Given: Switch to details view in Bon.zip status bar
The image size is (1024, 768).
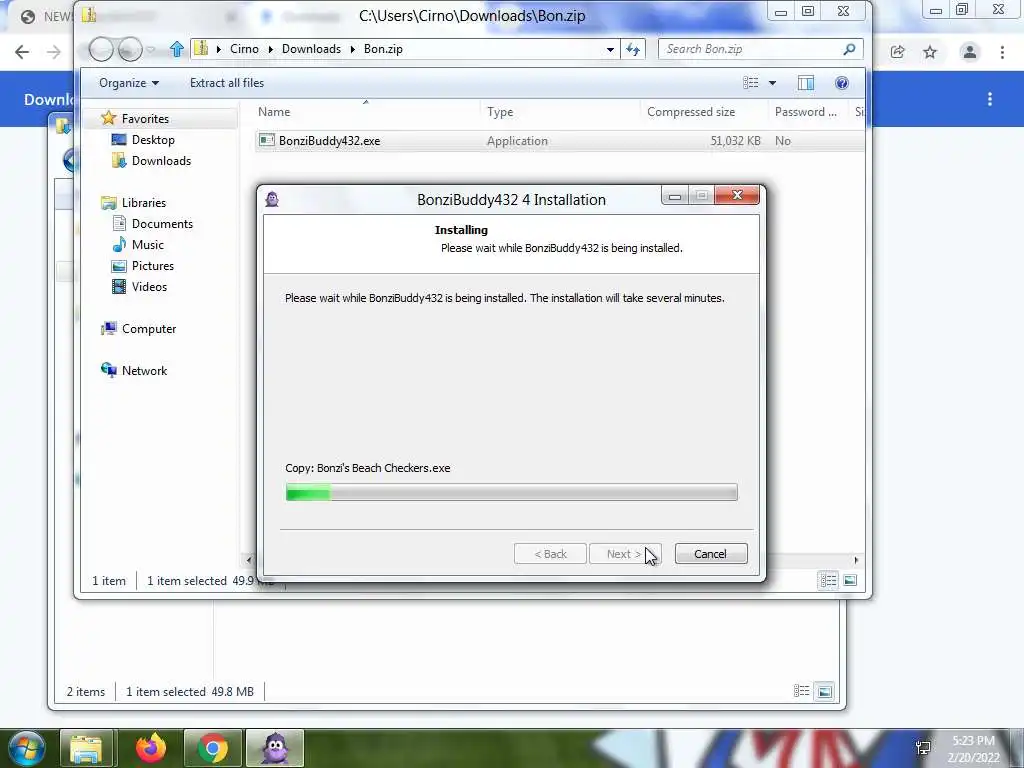Looking at the screenshot, I should tap(829, 580).
